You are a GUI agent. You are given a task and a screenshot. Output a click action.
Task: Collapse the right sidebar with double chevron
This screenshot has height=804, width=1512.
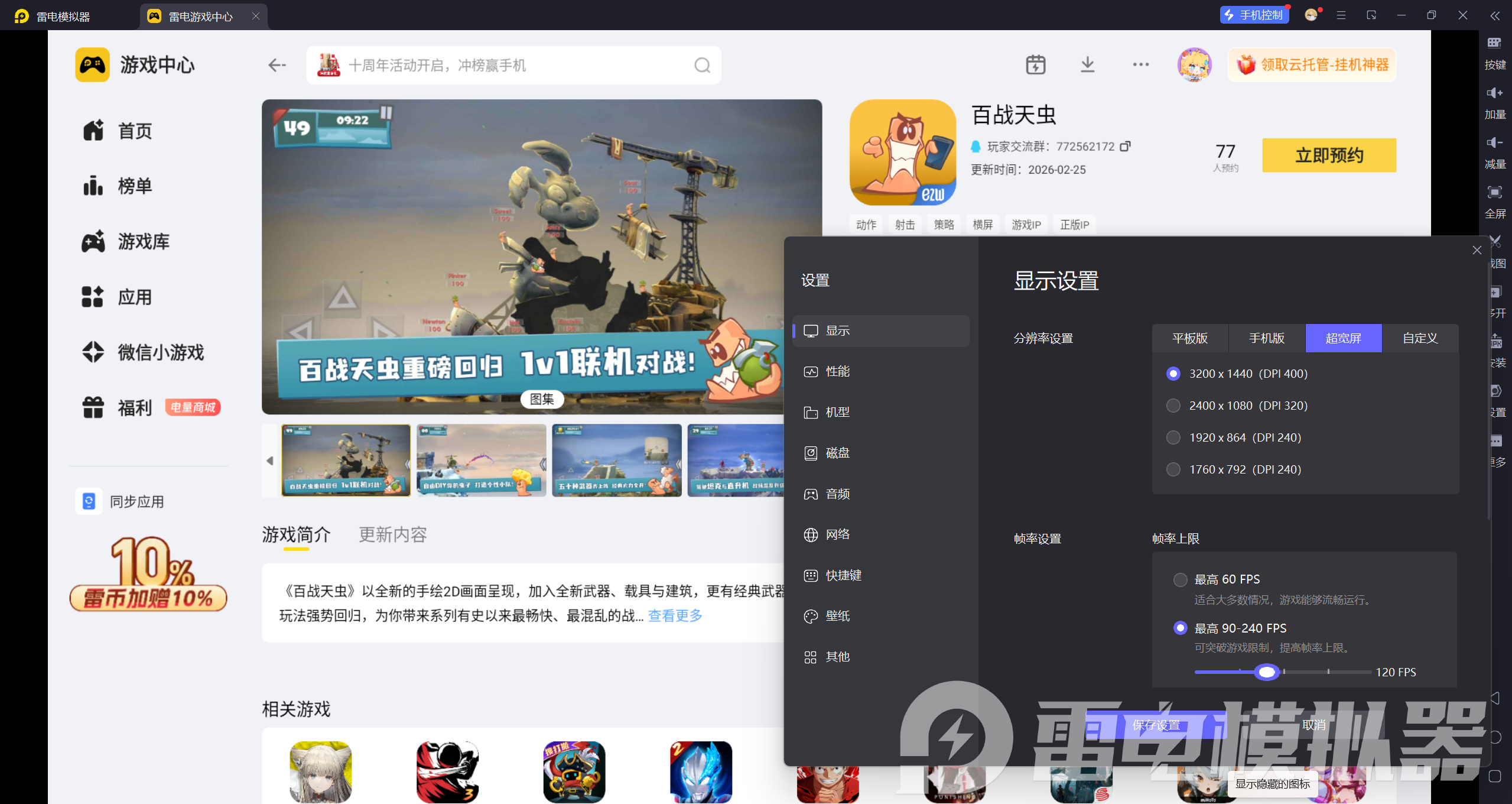pos(1494,16)
